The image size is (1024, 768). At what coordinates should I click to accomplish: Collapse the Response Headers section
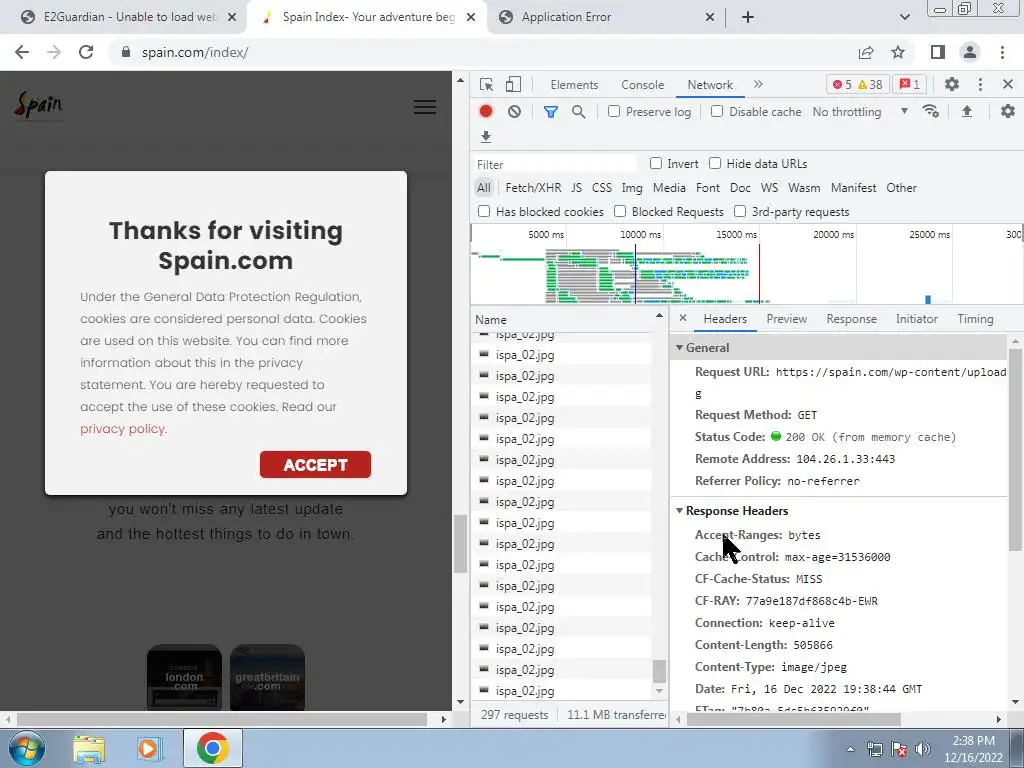pyautogui.click(x=680, y=510)
